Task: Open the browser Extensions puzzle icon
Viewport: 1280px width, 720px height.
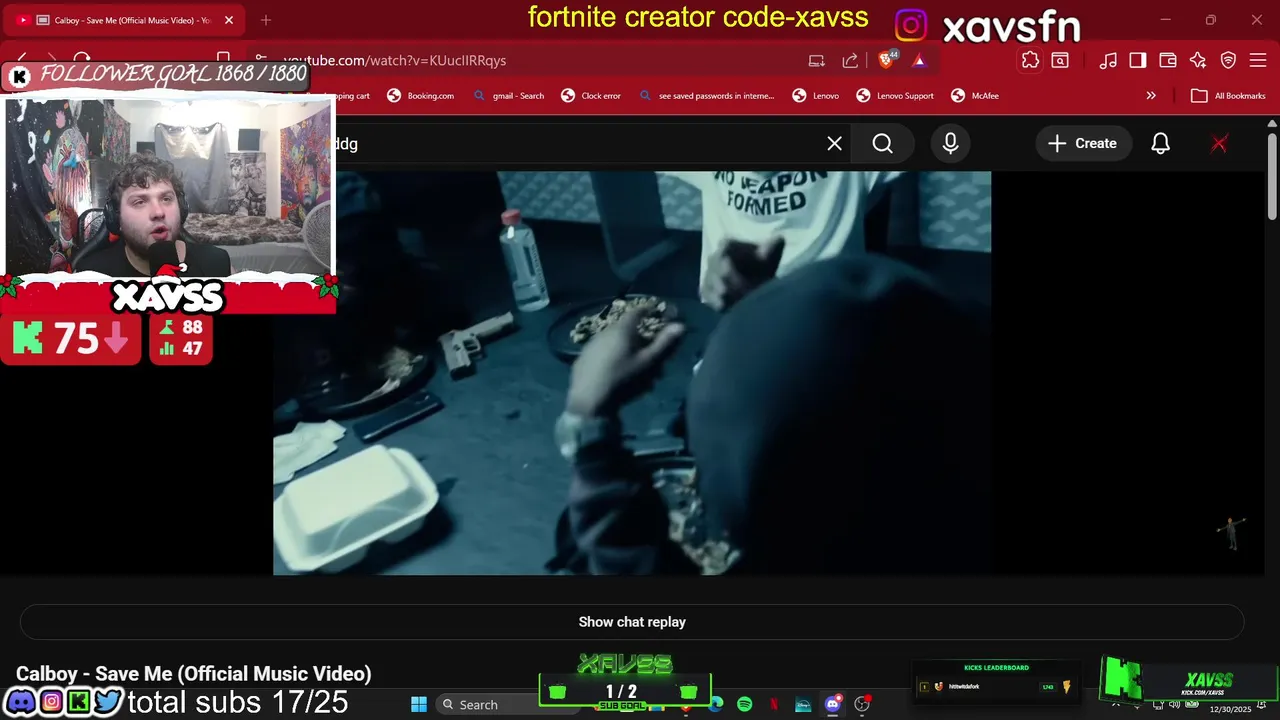Action: (x=1030, y=60)
